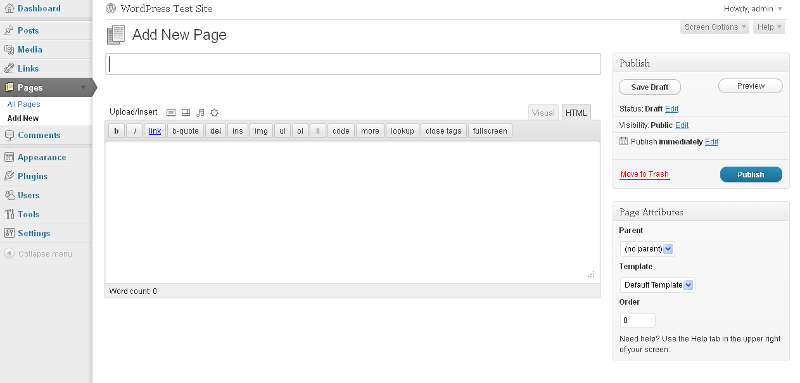Click the Collapse menu text
Viewport: 800px width, 383px height.
click(x=45, y=254)
